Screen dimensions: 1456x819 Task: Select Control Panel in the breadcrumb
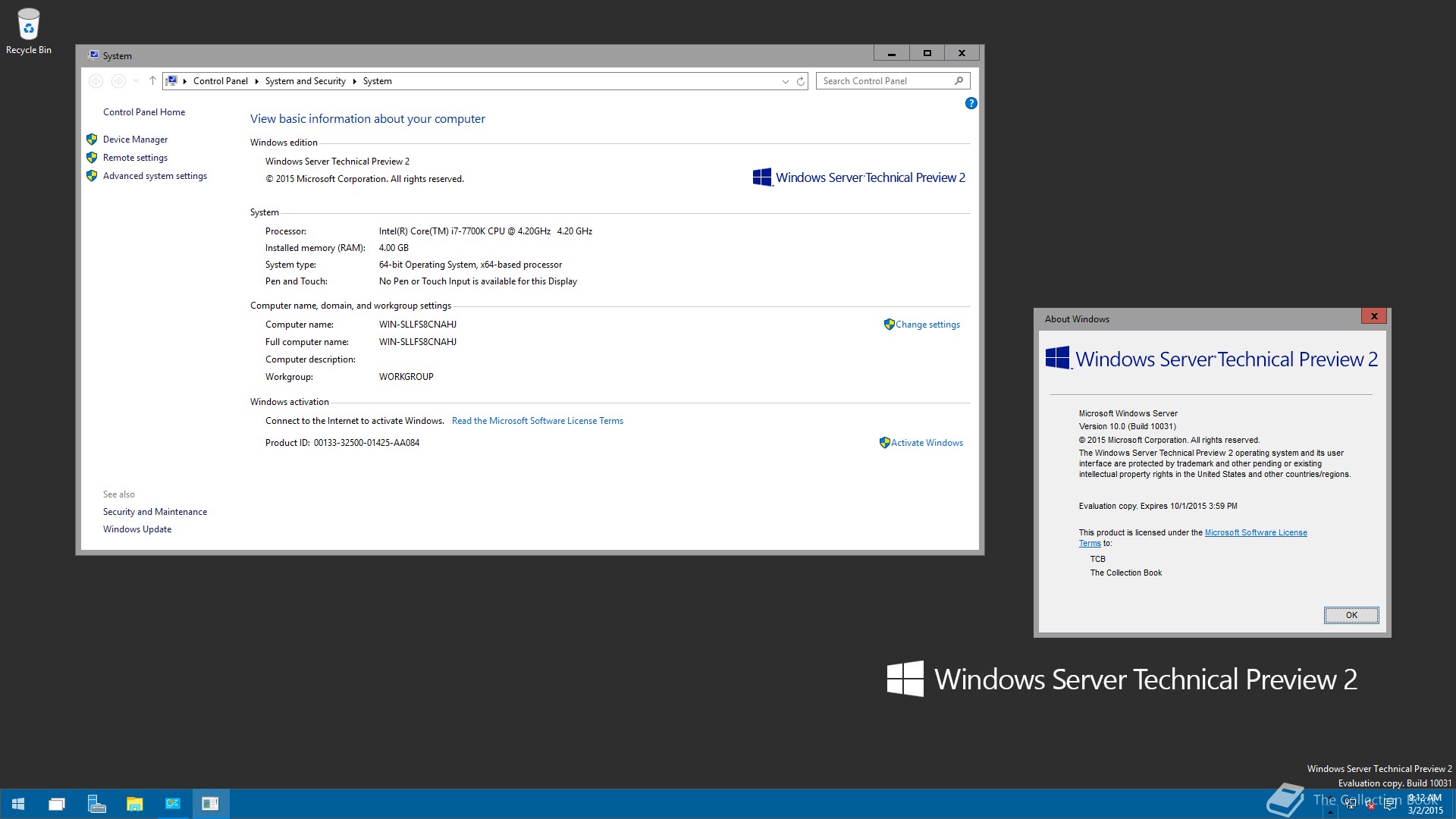[x=221, y=81]
